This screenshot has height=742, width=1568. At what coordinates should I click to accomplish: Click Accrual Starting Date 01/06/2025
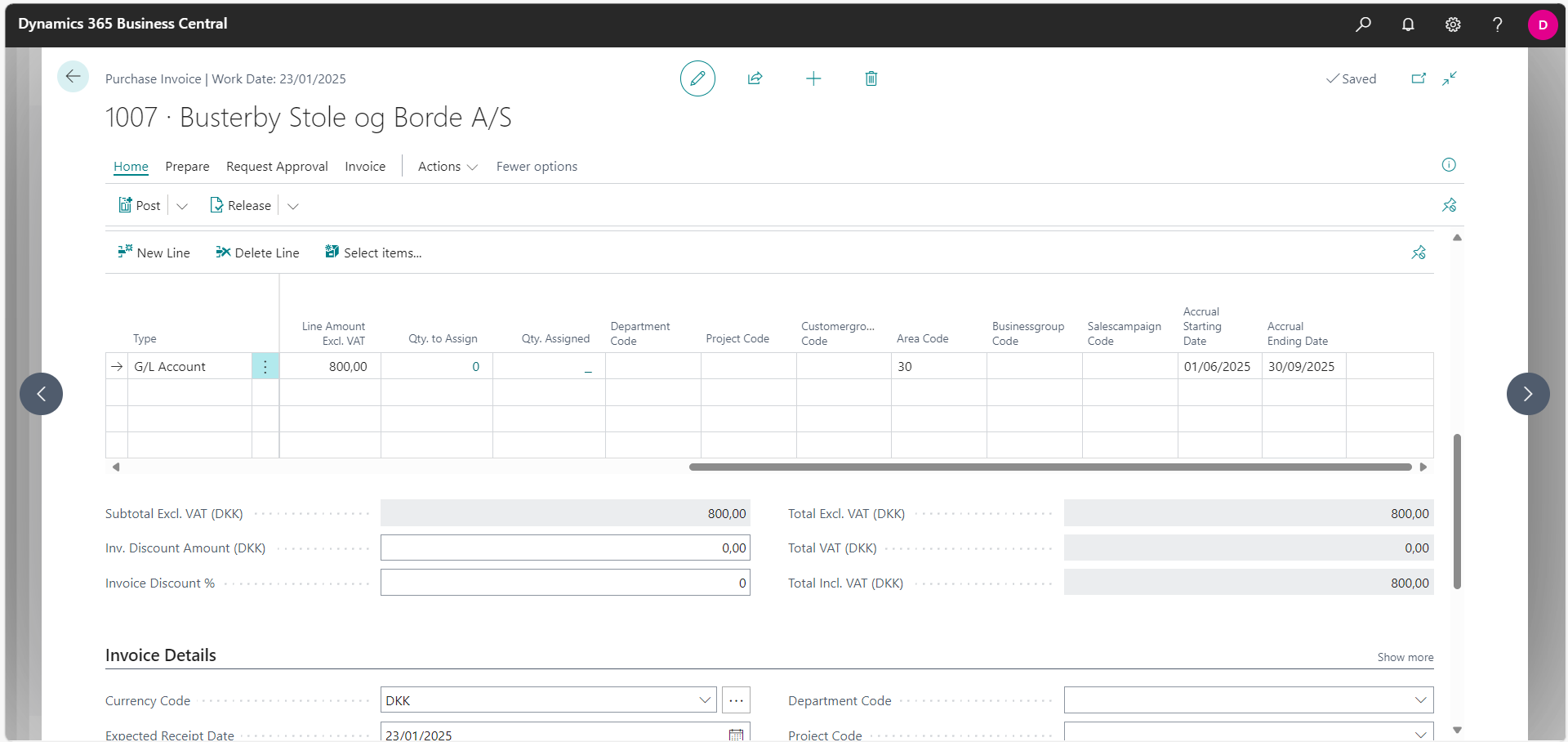(1219, 367)
